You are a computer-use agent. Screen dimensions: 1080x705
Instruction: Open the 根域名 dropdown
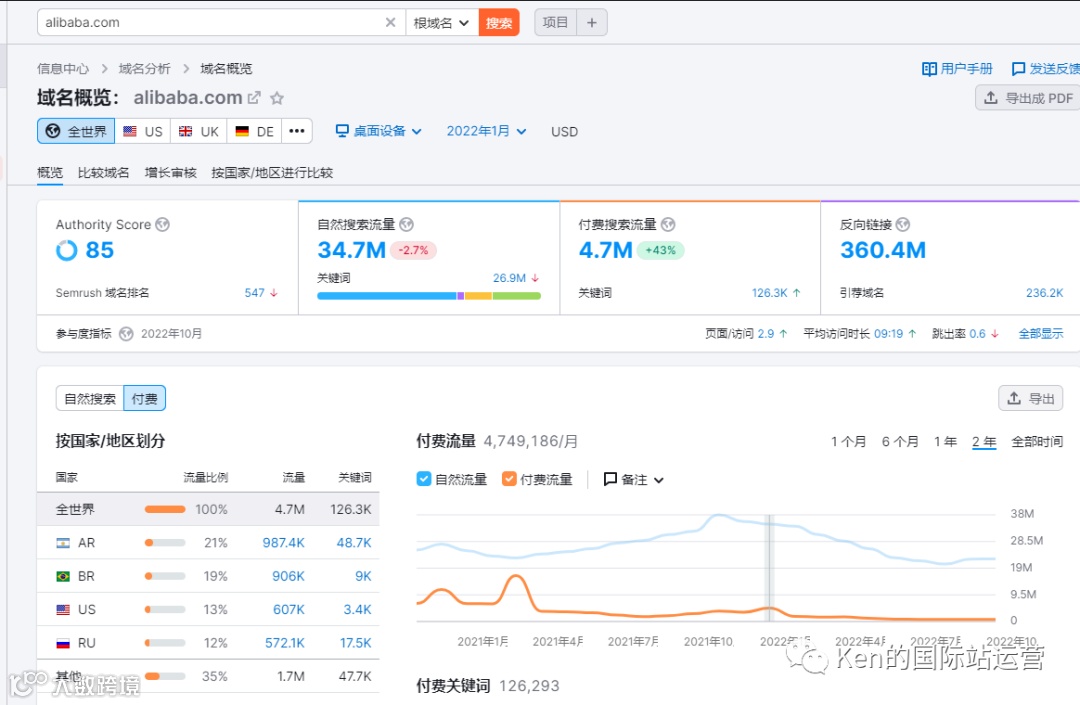point(442,23)
